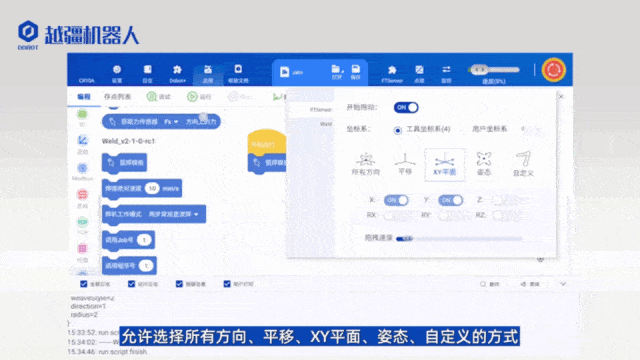The width and height of the screenshot is (640, 360).
Task: Choose the 姿态 orientation mode icon
Action: click(484, 163)
